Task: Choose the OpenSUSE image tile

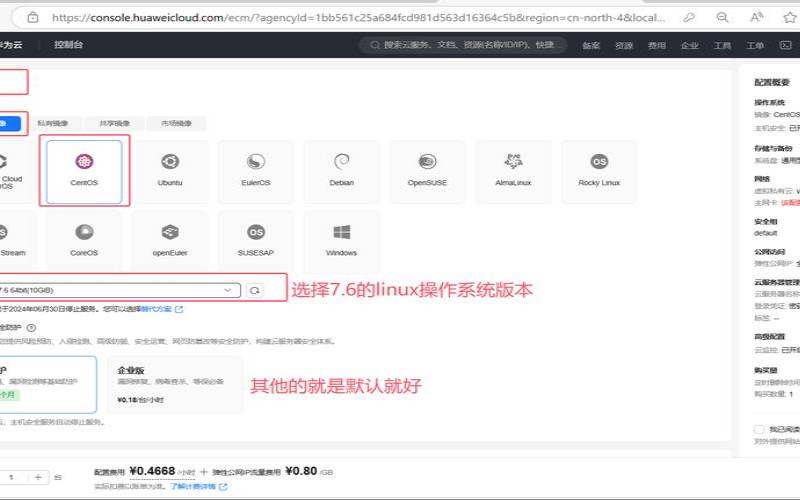Action: 427,171
